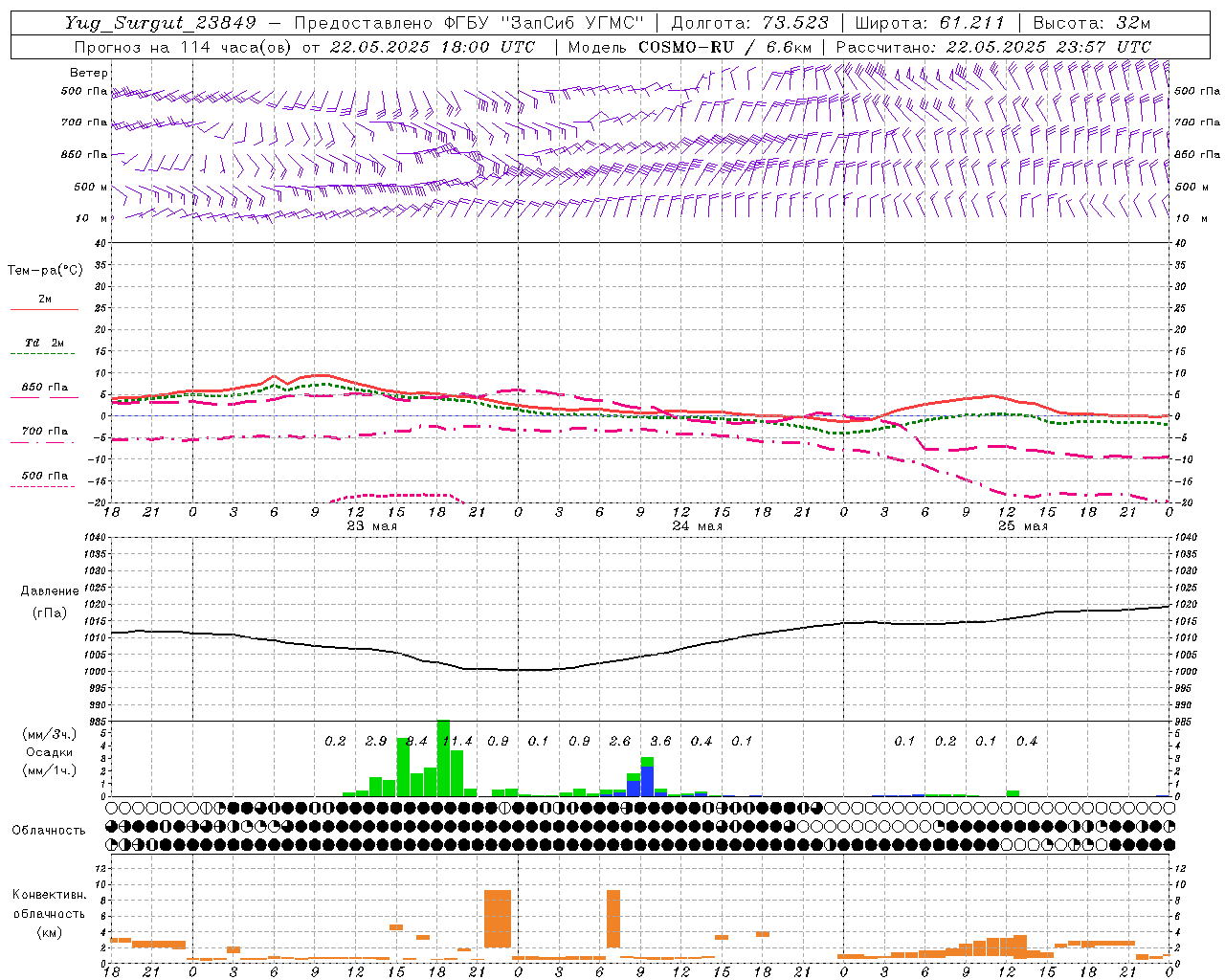This screenshot has width=1225, height=980.
Task: Click the station title Yug_Surgut_23849
Action: pos(161,23)
